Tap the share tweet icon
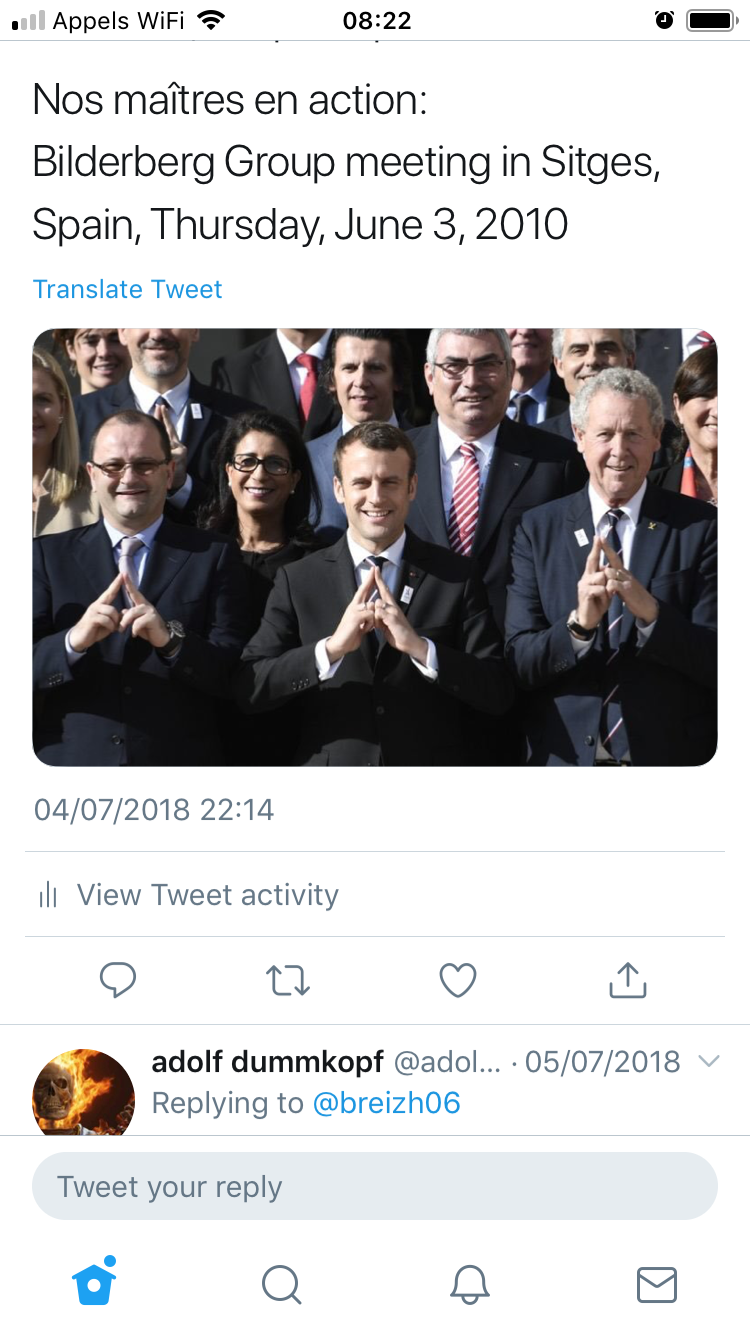The width and height of the screenshot is (750, 1334). 628,980
